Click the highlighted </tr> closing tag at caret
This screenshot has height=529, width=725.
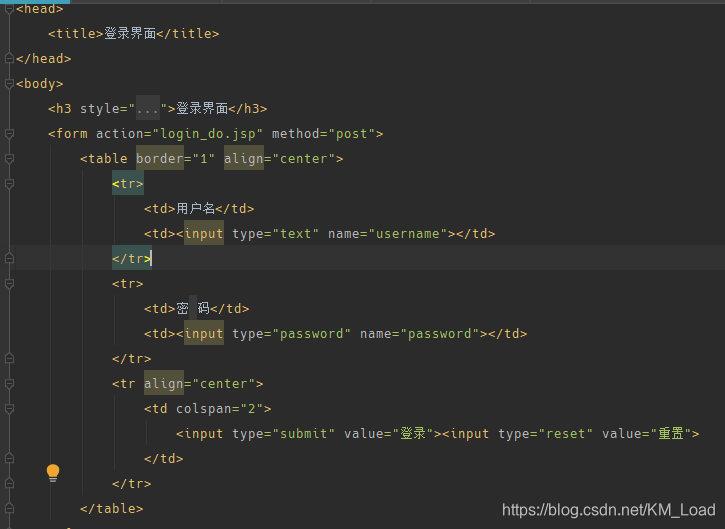(132, 258)
